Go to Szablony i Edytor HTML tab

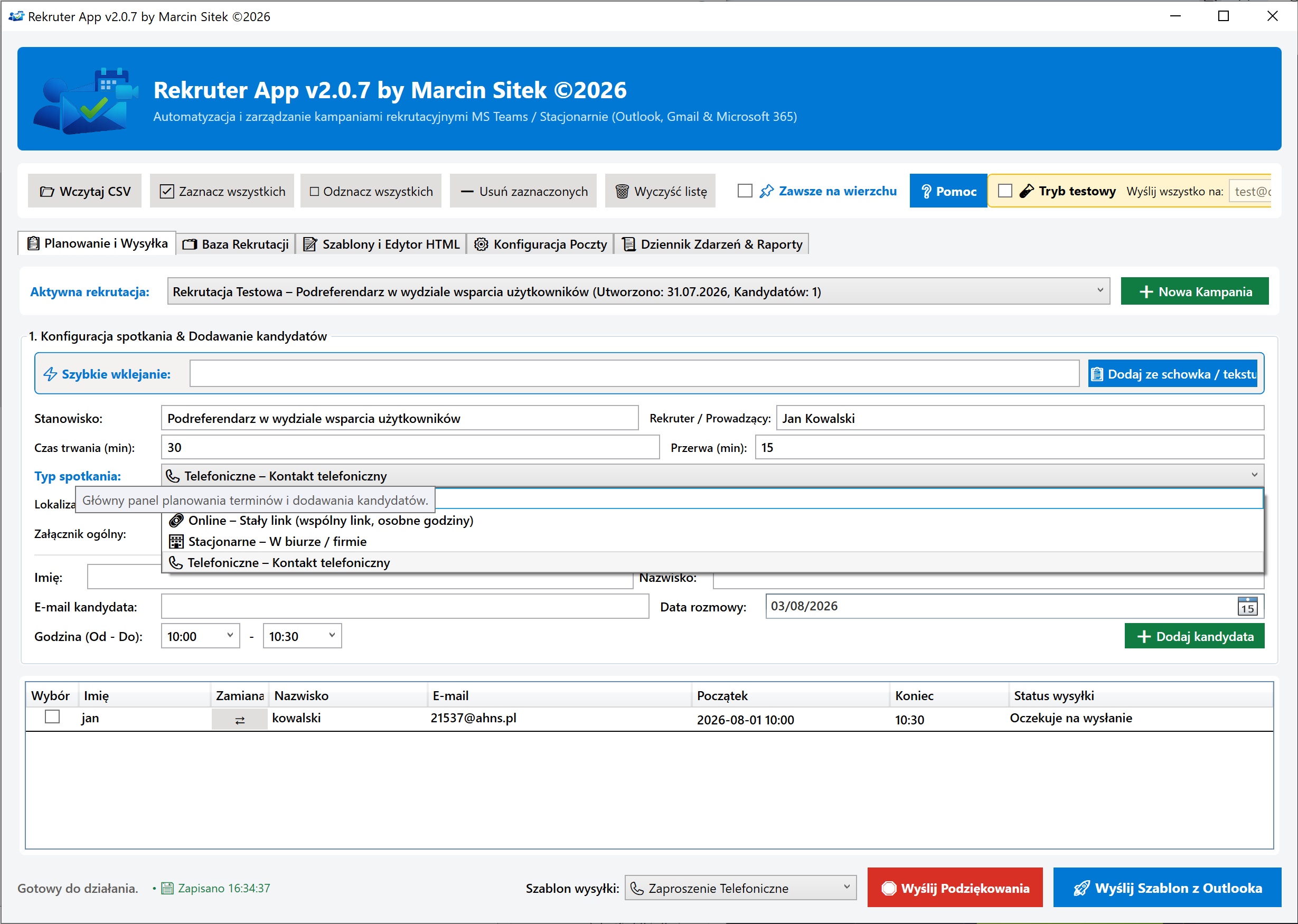(x=381, y=244)
